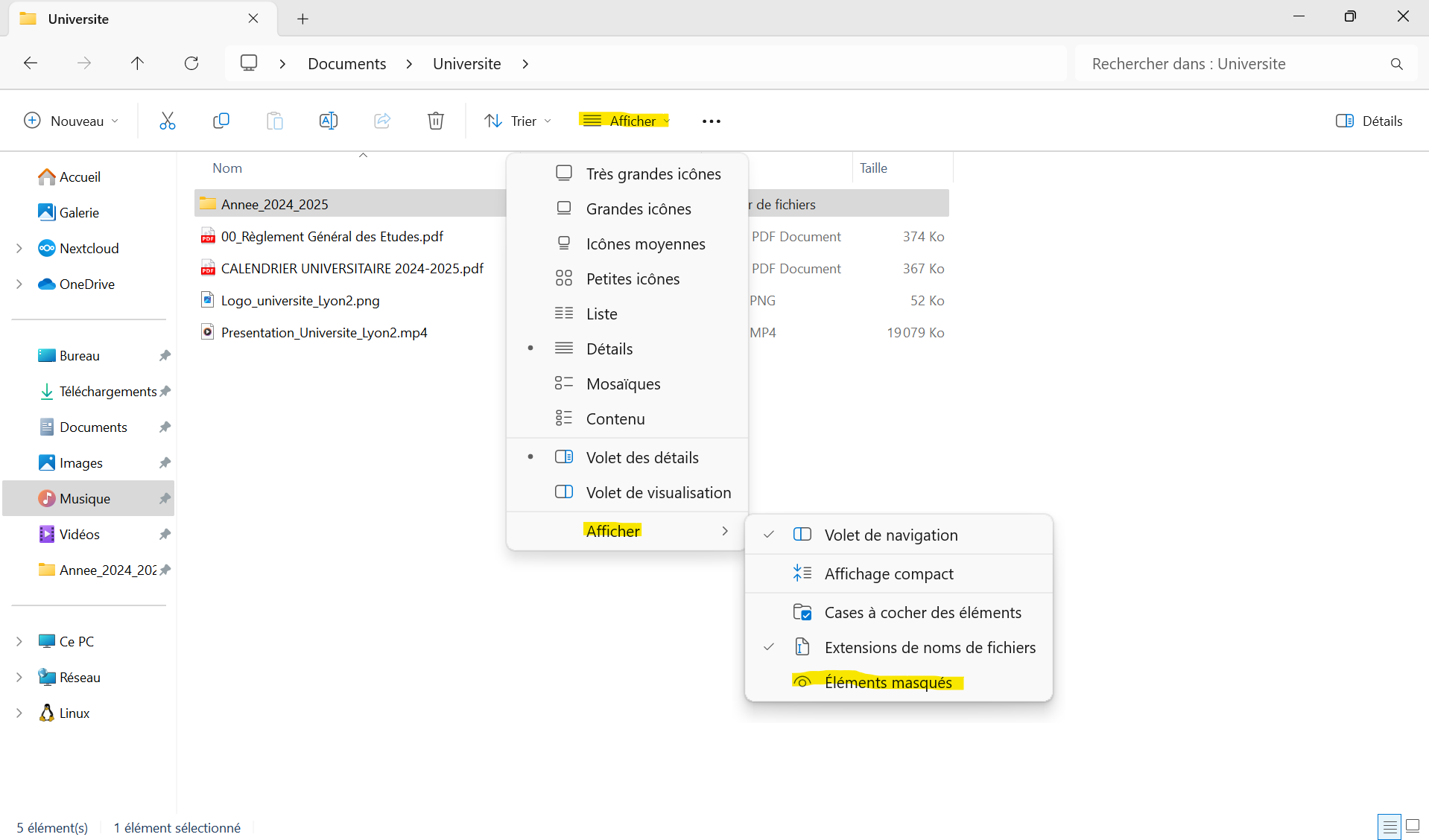Expand the Ce PC tree node
This screenshot has width=1429, height=840.
(19, 641)
